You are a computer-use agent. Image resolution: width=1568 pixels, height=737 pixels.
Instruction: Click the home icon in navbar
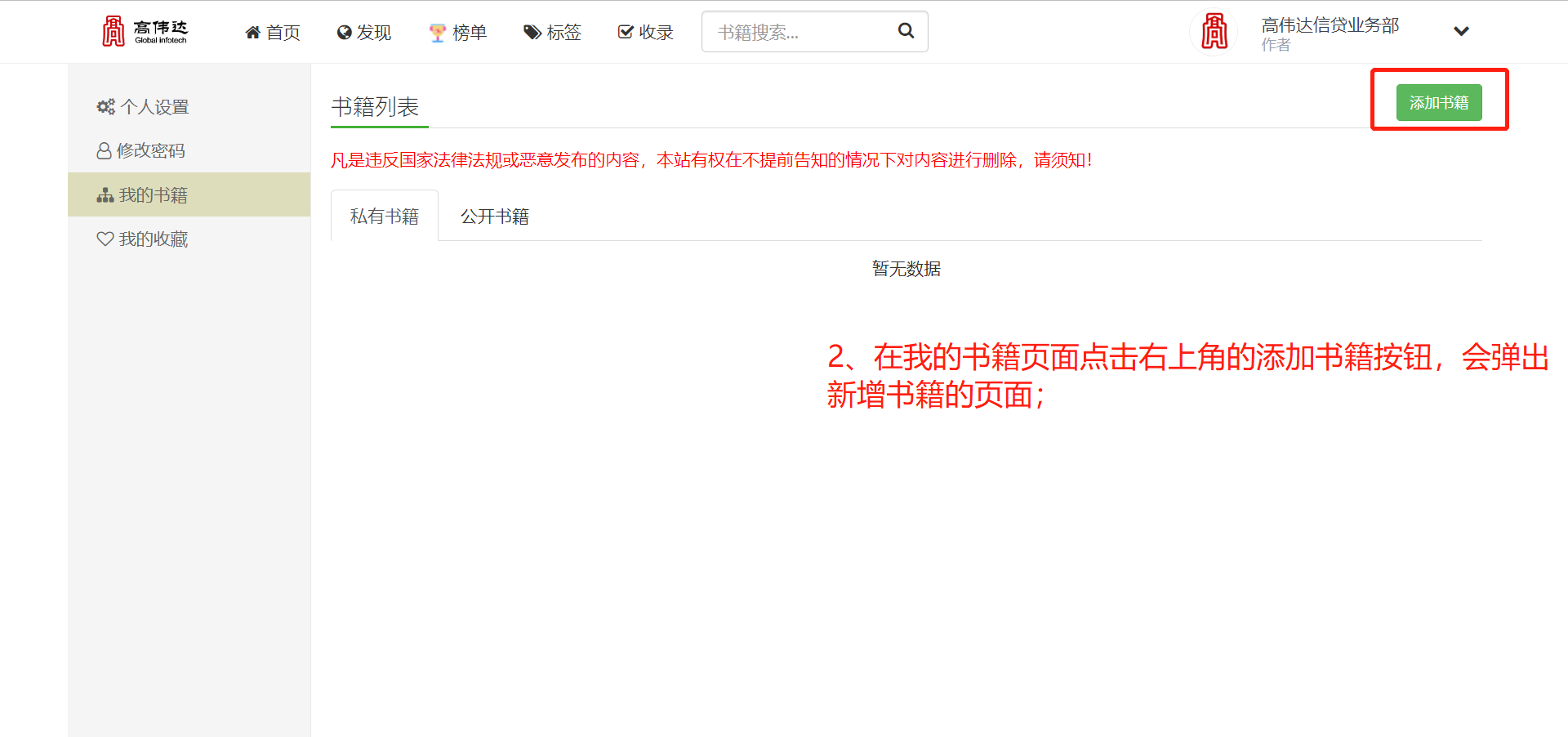pos(253,33)
